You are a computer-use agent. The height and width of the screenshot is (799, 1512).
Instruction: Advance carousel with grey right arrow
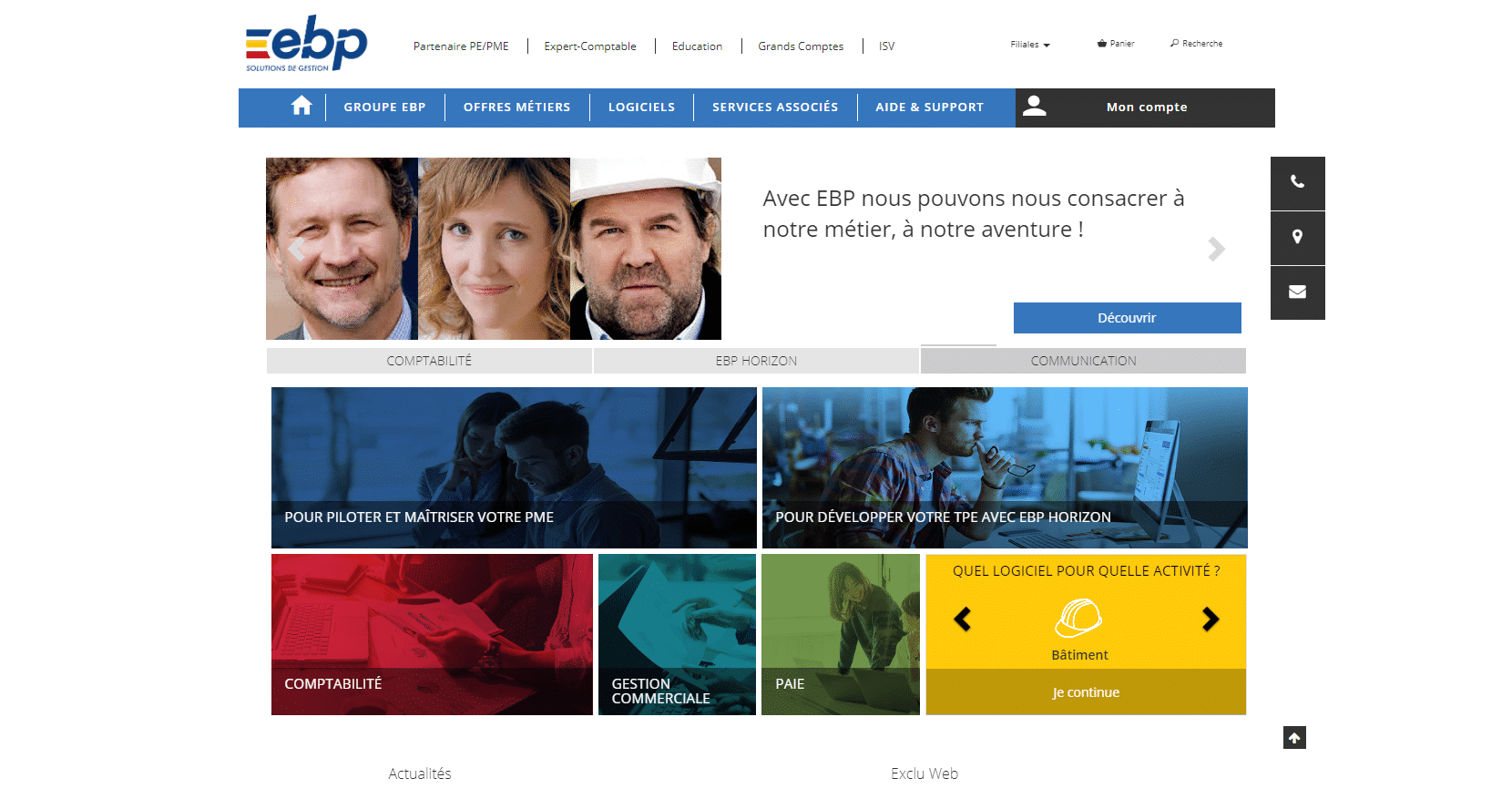(x=1216, y=249)
